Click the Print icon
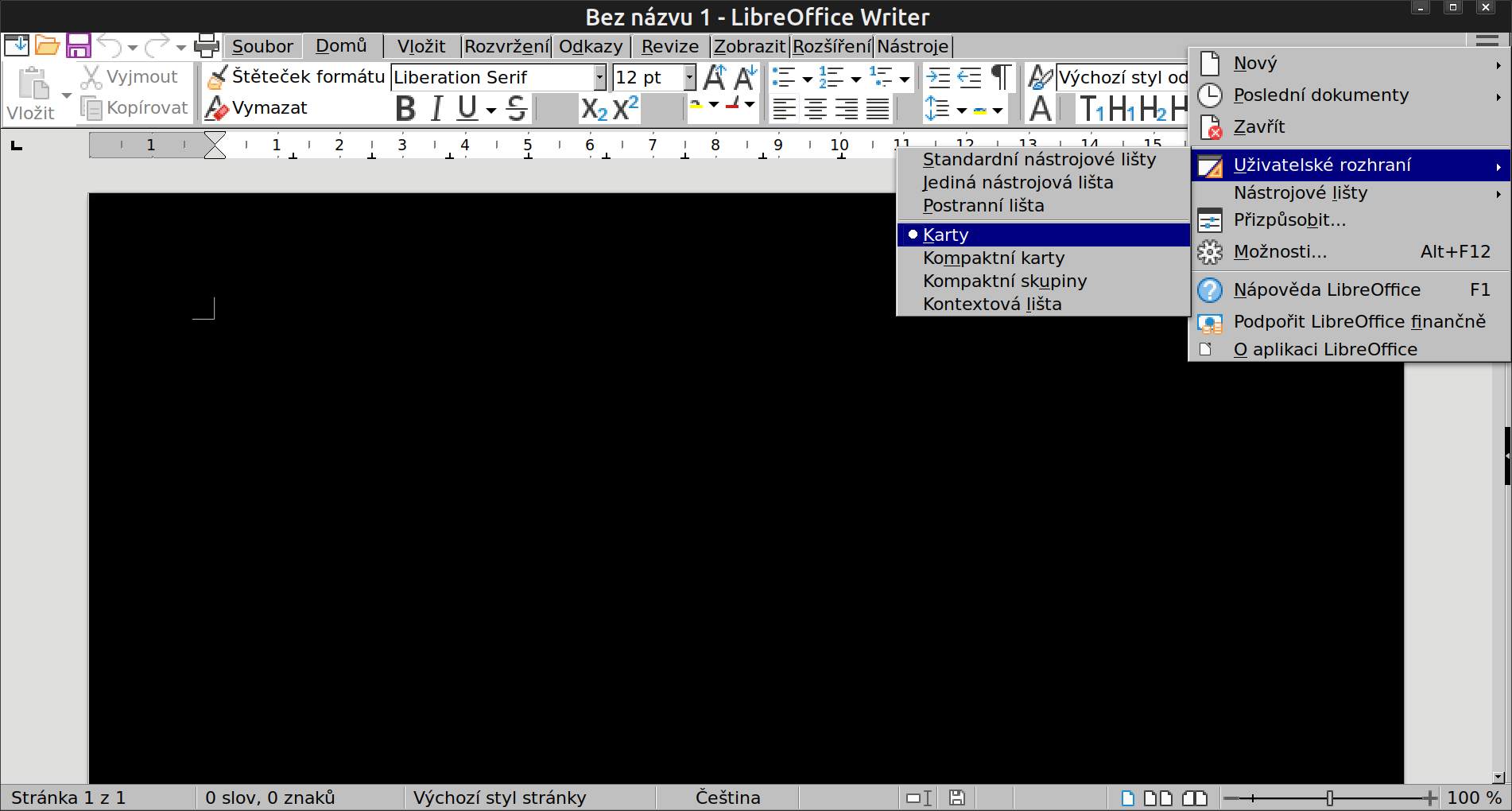Viewport: 1512px width, 811px height. pos(207,45)
